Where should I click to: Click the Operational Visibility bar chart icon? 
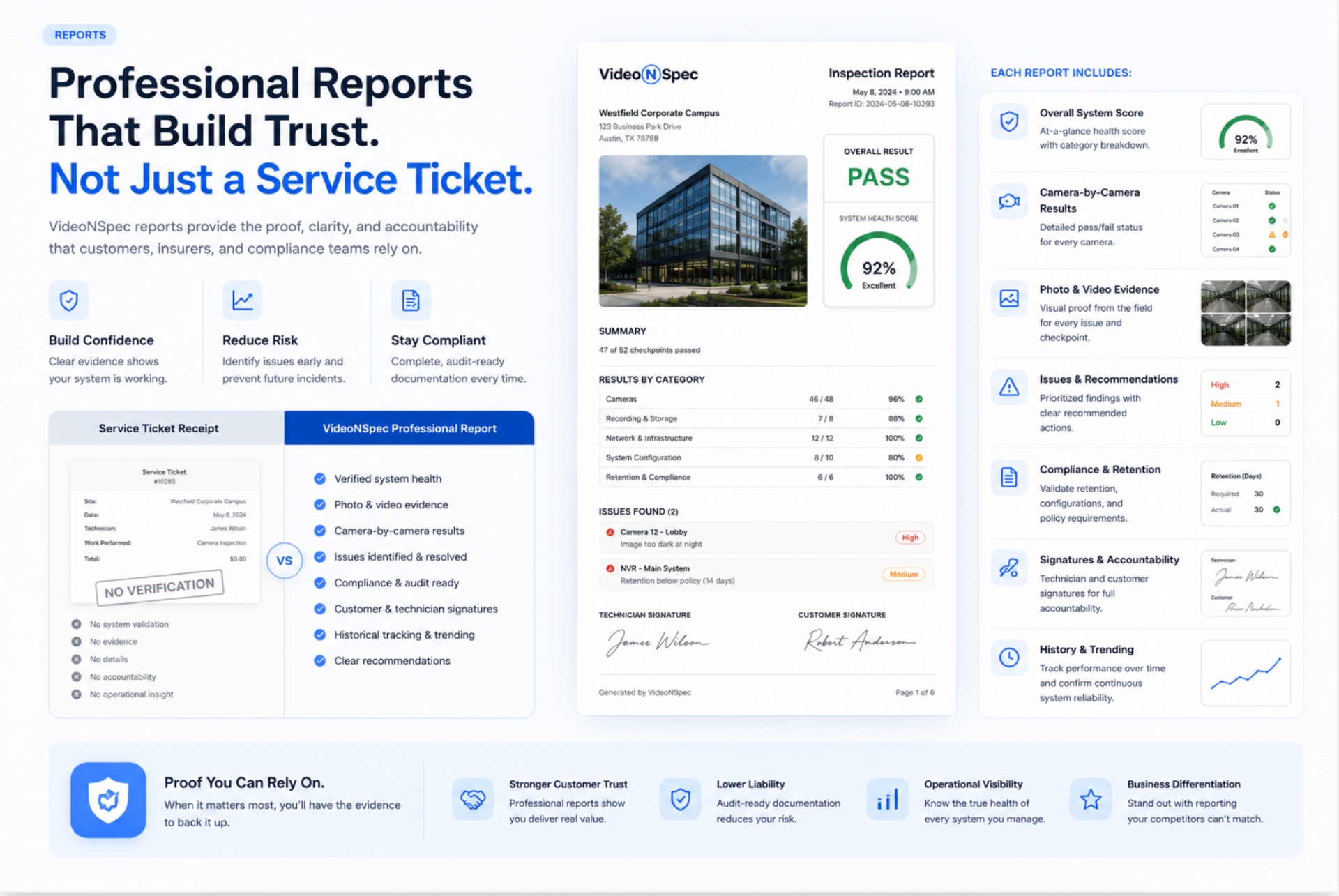coord(887,799)
